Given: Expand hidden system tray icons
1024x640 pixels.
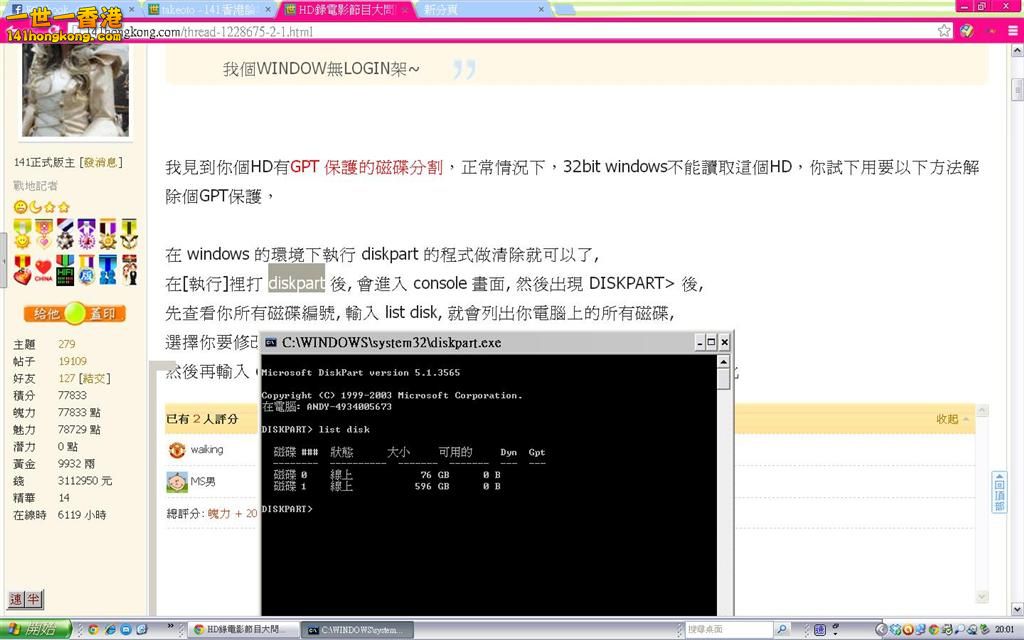Looking at the screenshot, I should pos(881,629).
